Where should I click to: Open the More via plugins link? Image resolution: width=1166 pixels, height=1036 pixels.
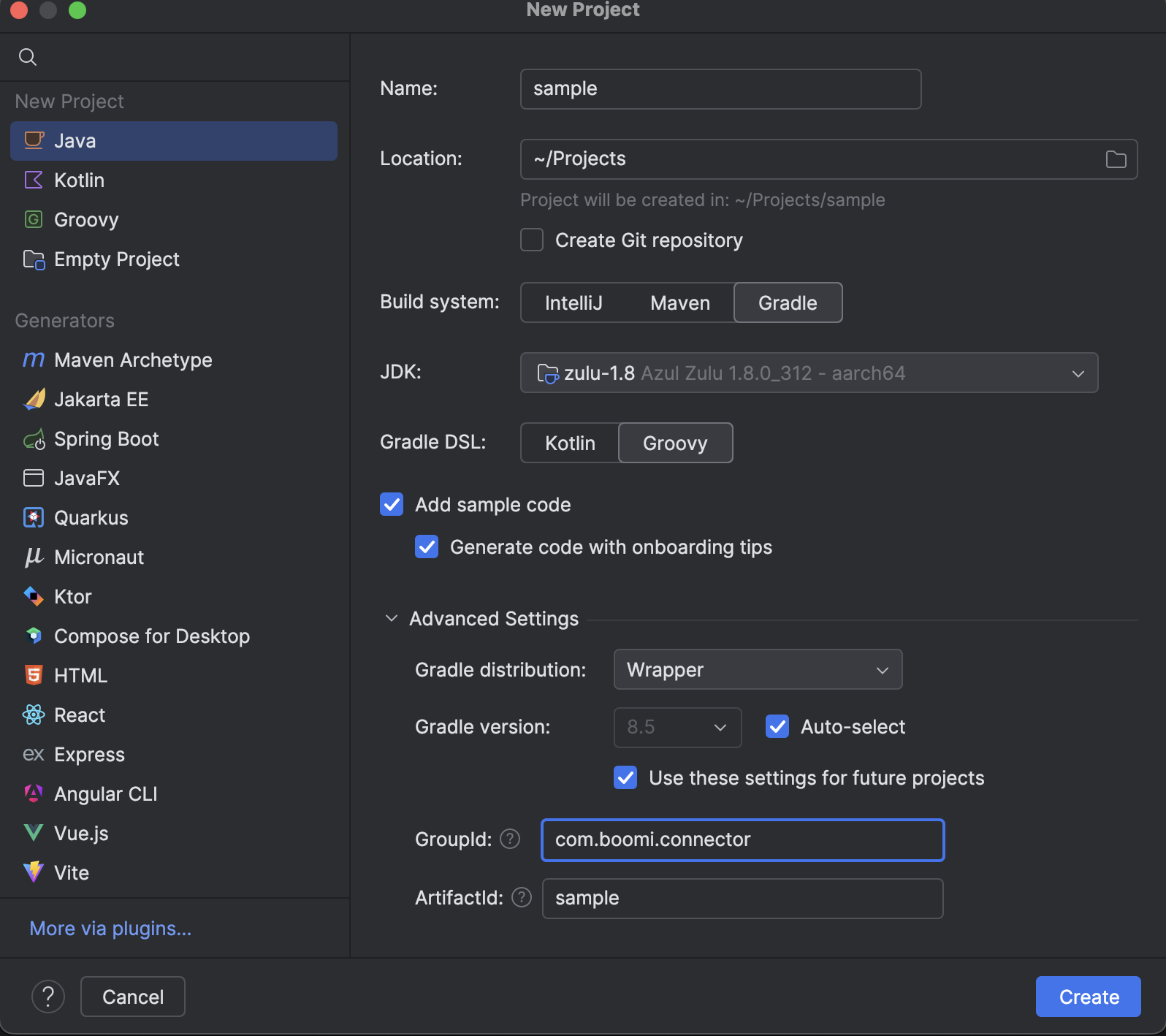110,929
